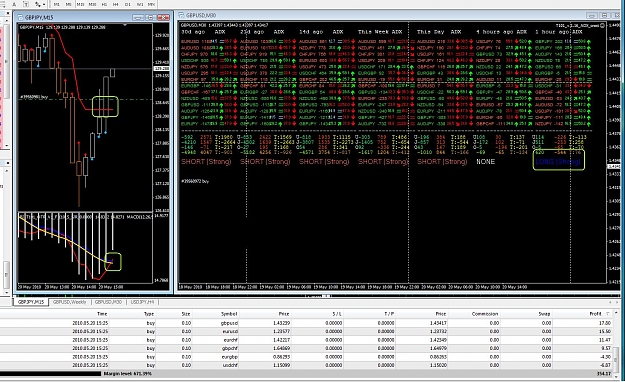Select the usdchf order row
The image size is (625, 382).
pos(306,365)
